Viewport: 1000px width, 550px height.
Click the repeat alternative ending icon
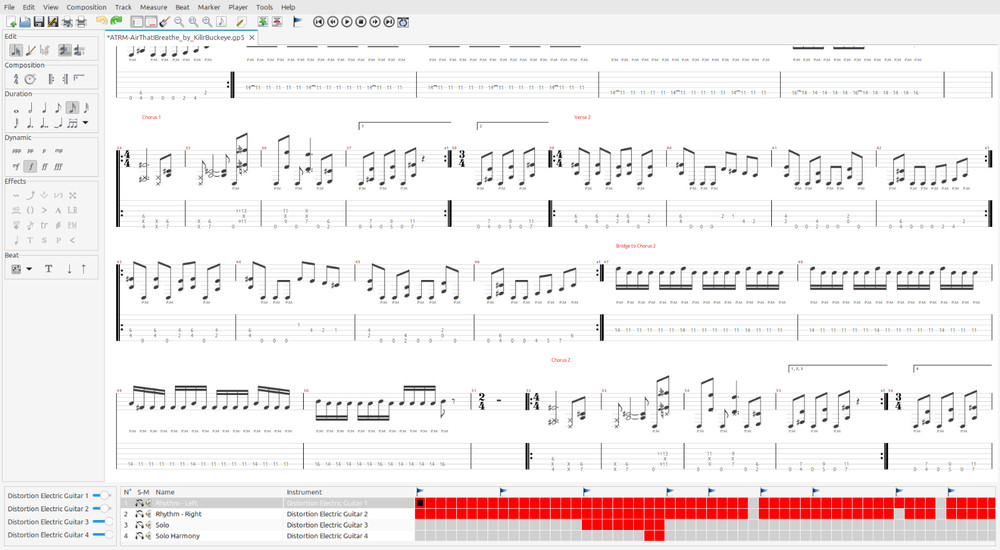(79, 79)
